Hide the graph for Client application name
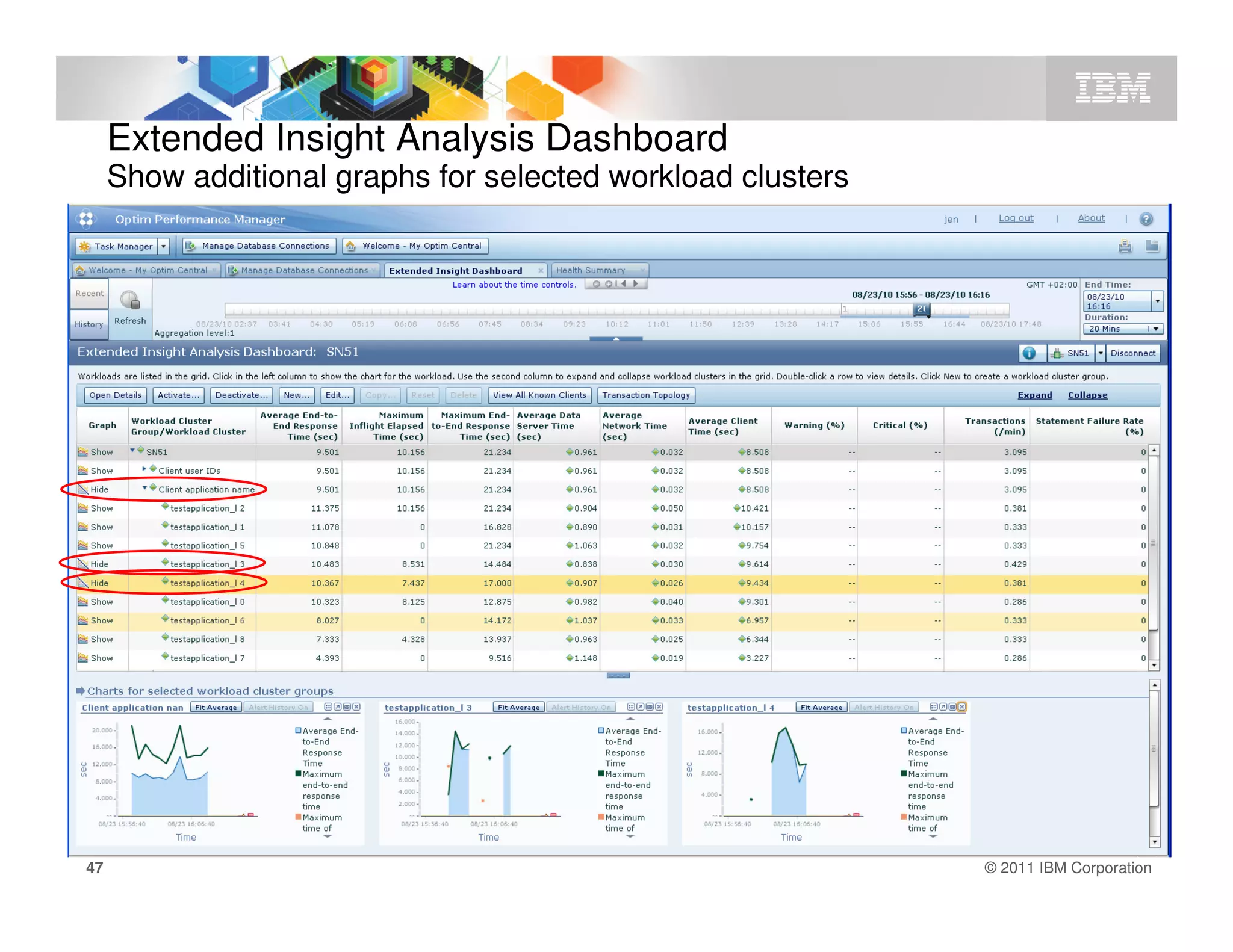This screenshot has width=1233, height=952. 94,490
